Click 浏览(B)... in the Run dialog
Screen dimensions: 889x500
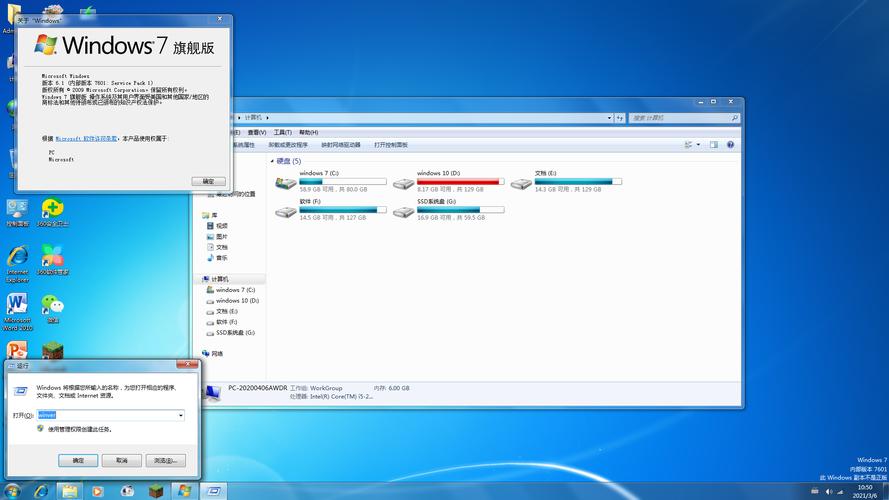click(x=166, y=460)
